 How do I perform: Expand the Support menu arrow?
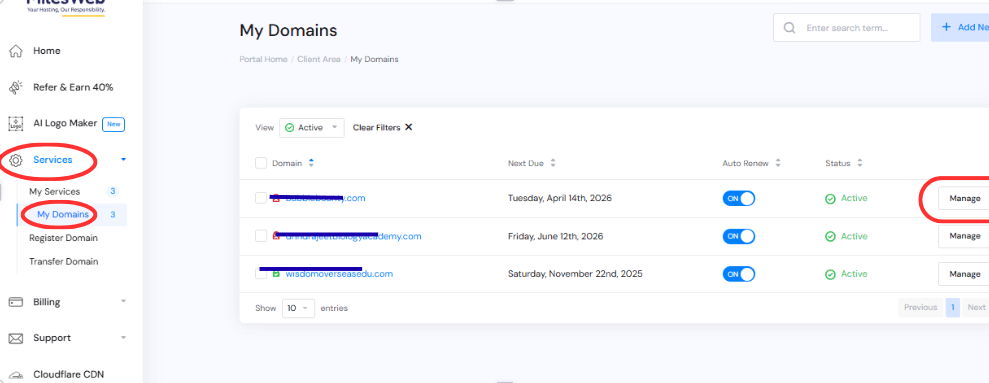point(124,338)
